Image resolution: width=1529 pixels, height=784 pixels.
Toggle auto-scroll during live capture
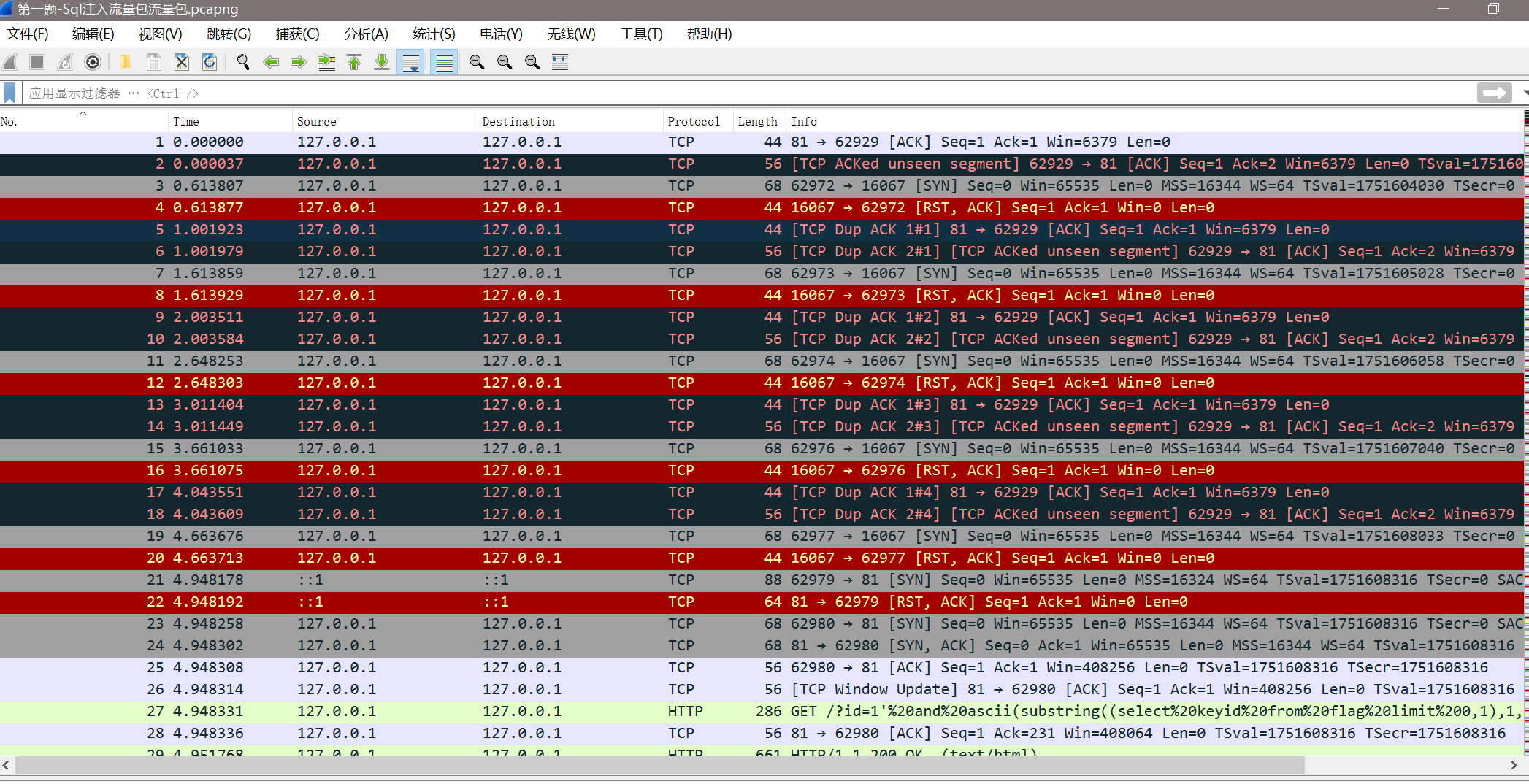(411, 62)
